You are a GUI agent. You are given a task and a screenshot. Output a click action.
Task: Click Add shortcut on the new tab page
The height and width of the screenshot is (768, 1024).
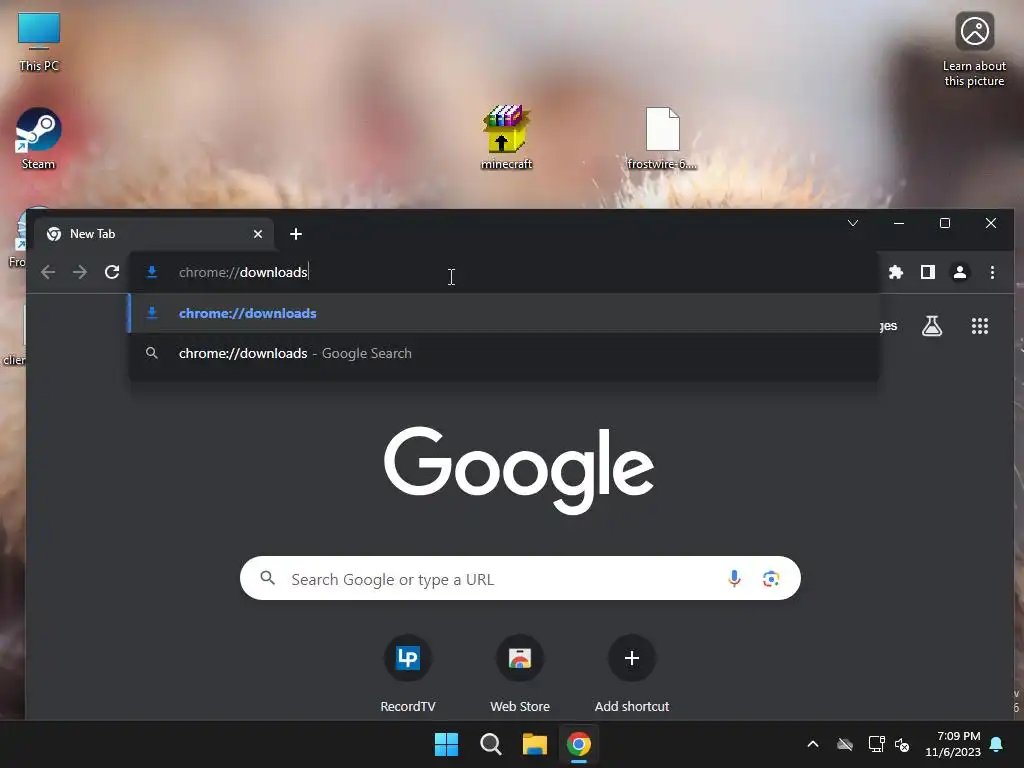pyautogui.click(x=632, y=675)
